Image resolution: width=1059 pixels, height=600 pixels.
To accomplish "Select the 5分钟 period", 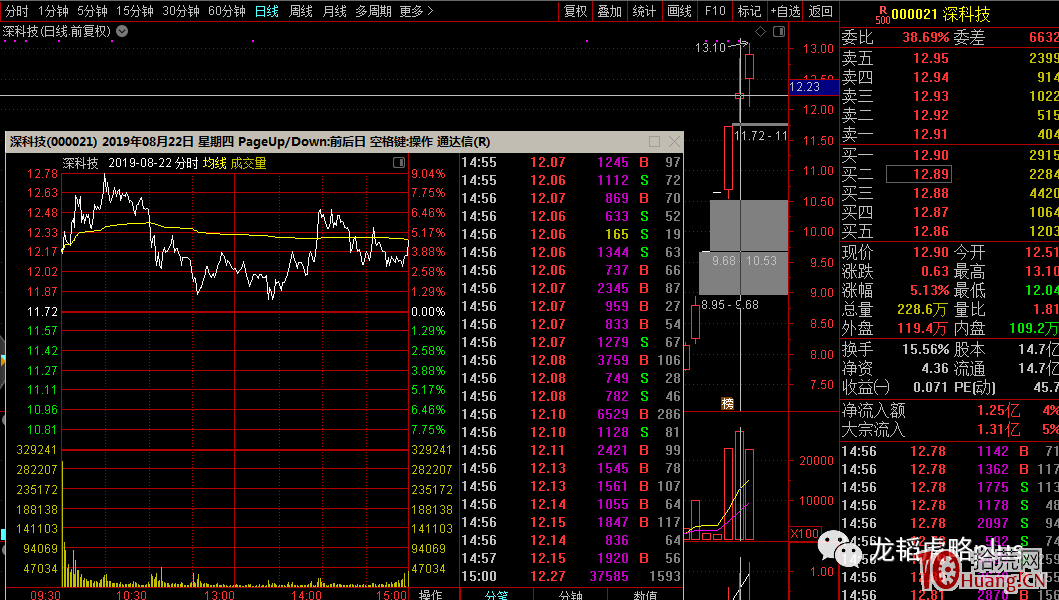I will click(x=92, y=11).
